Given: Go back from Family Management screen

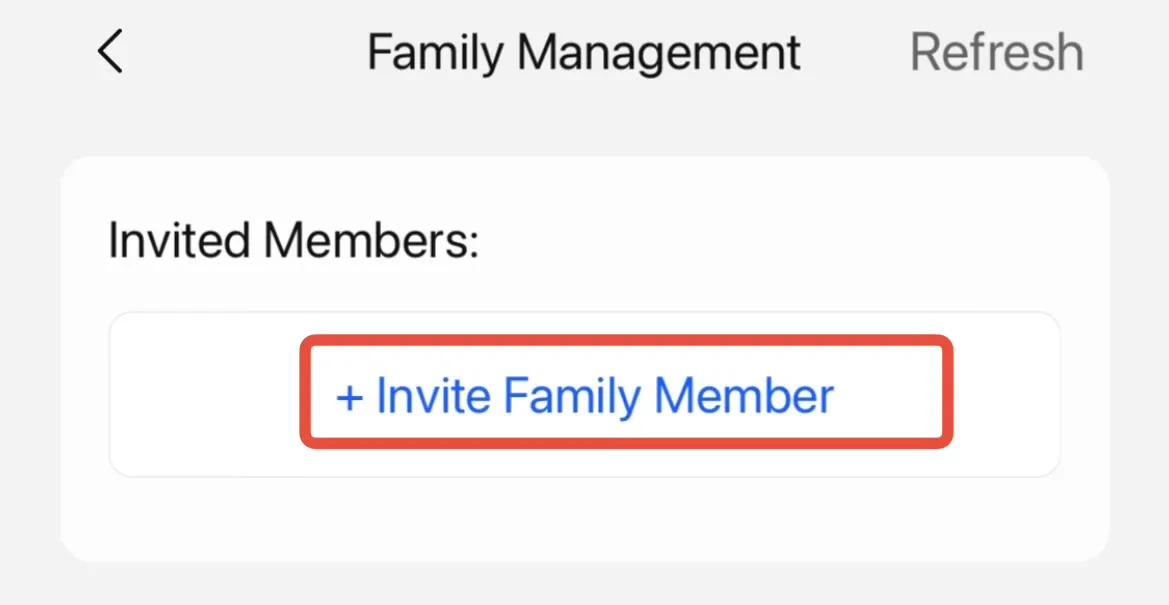Looking at the screenshot, I should pyautogui.click(x=110, y=52).
